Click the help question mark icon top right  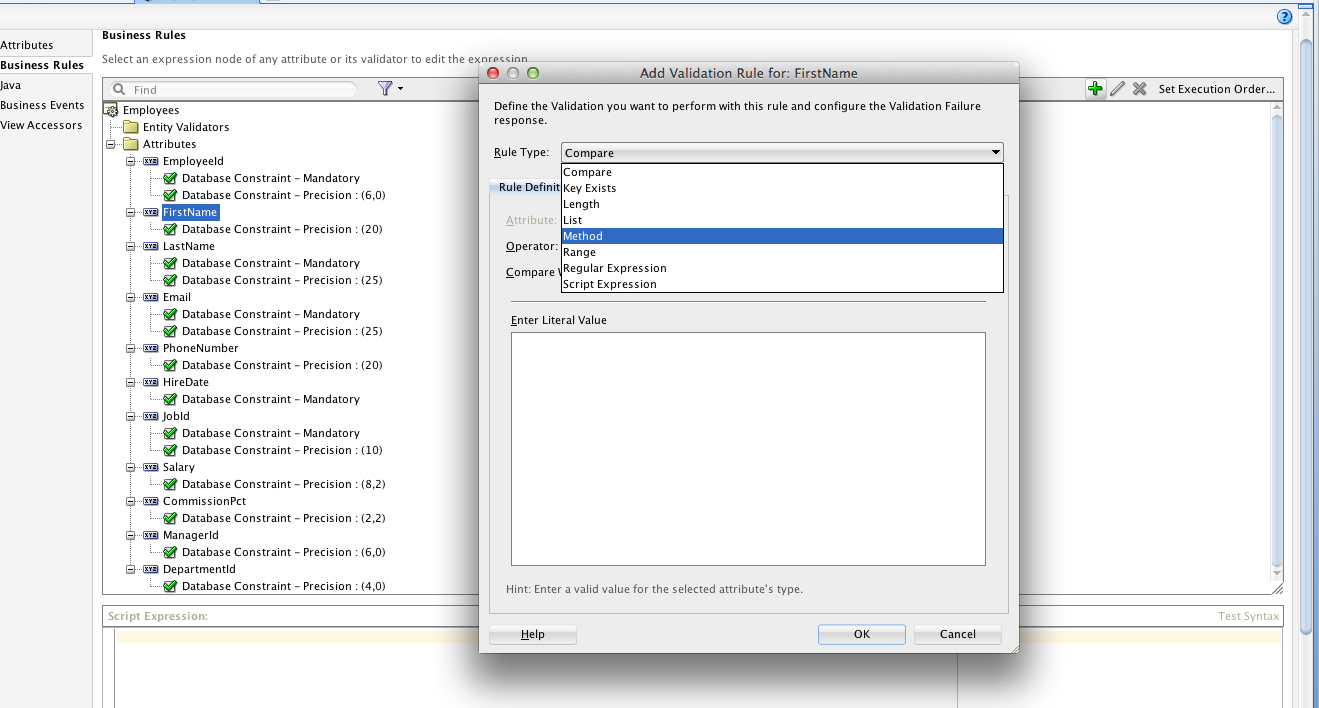tap(1283, 16)
